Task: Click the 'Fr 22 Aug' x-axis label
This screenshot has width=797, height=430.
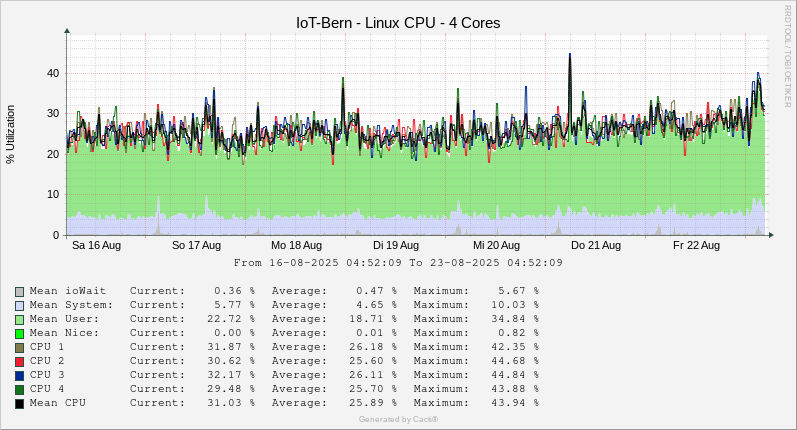Action: (696, 245)
